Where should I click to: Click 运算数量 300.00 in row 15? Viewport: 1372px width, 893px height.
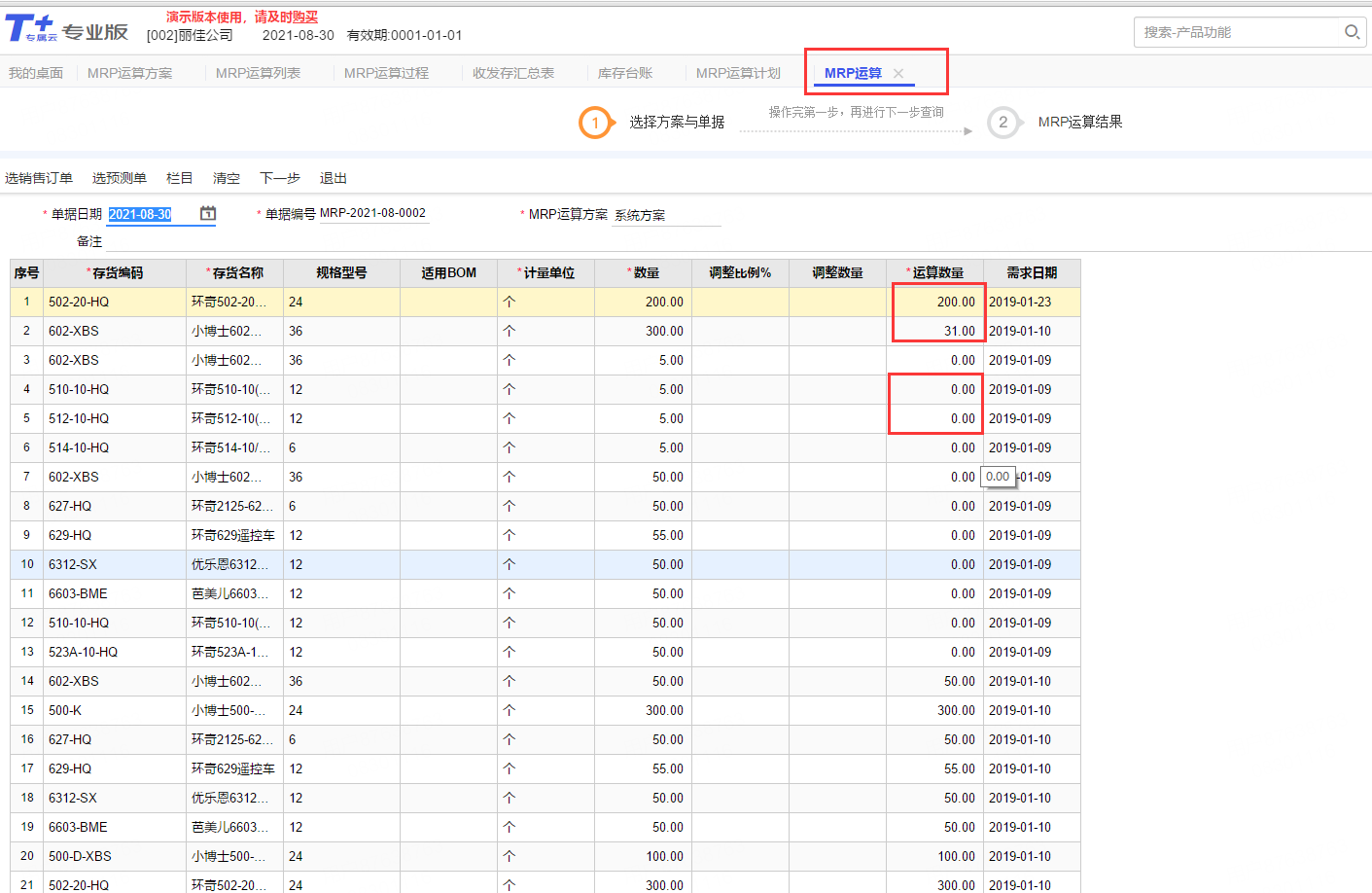935,711
